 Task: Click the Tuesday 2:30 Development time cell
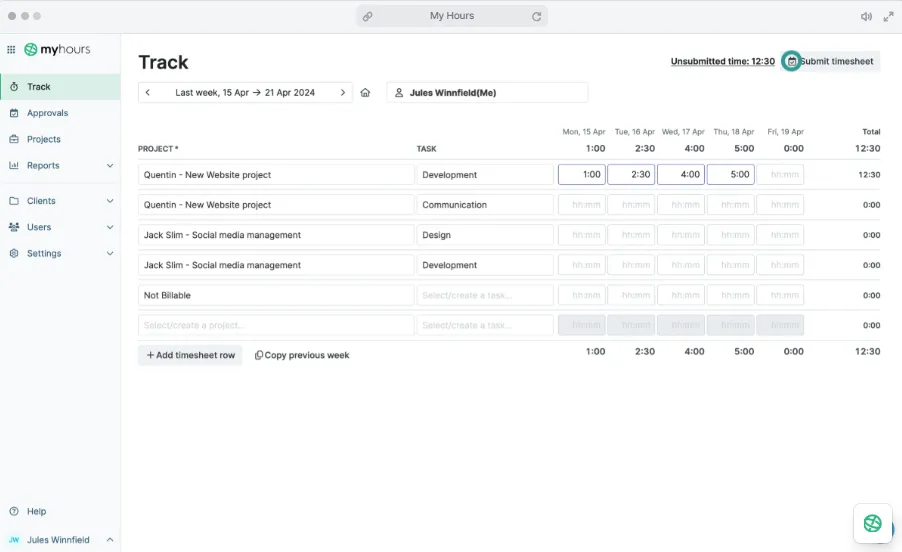pyautogui.click(x=631, y=175)
